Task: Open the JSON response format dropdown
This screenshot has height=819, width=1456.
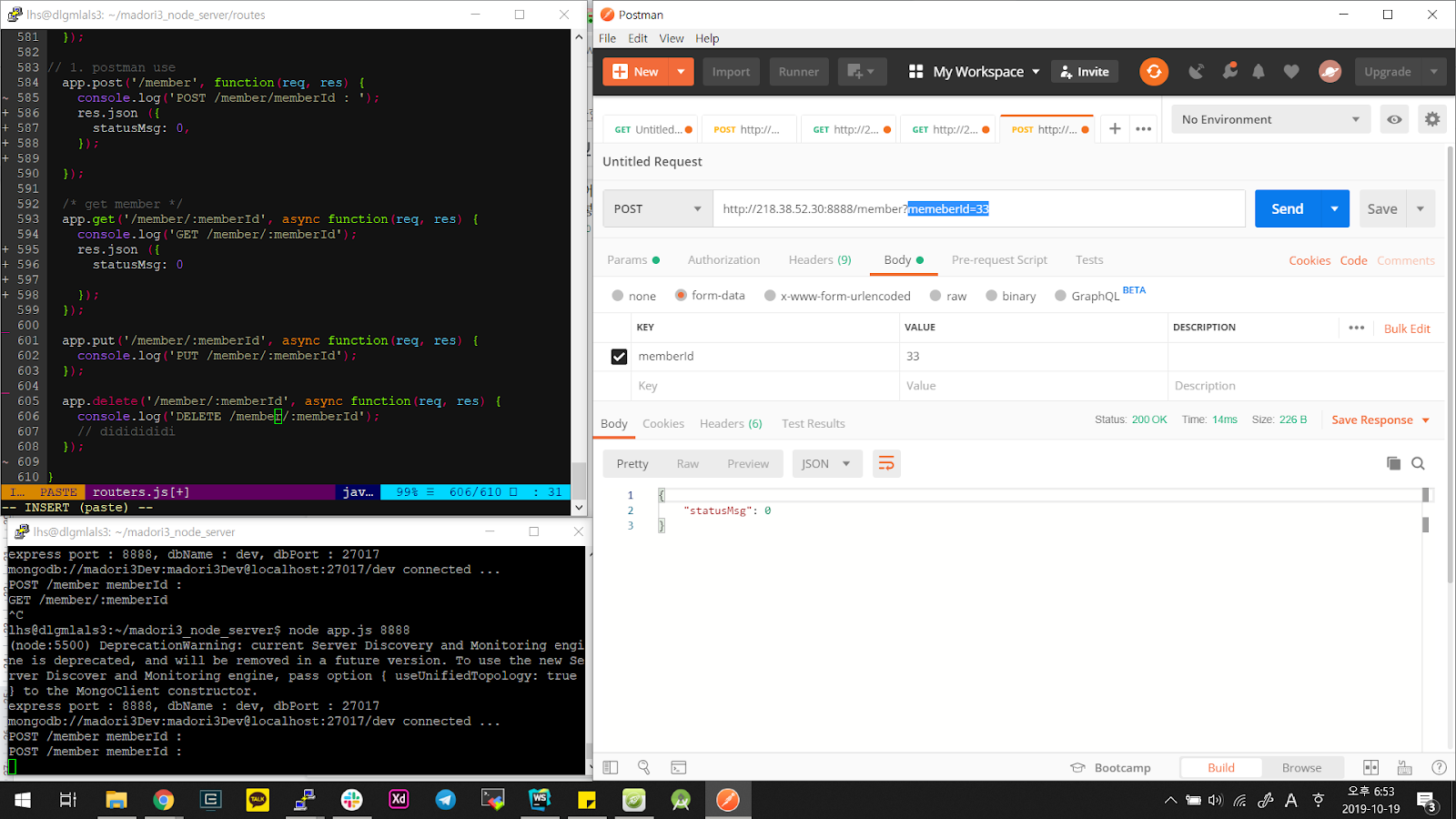Action: point(827,464)
